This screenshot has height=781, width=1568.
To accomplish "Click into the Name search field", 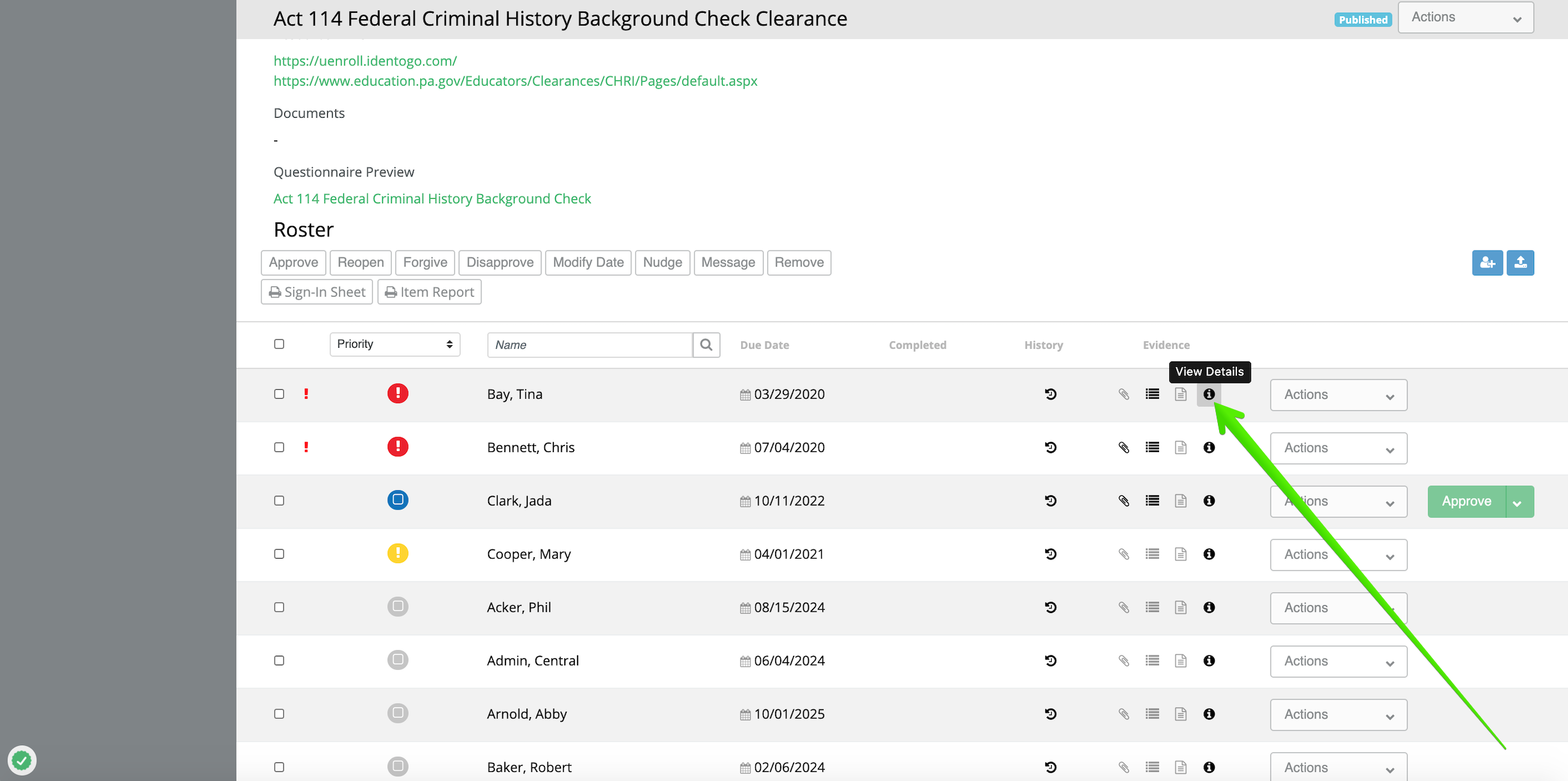I will click(x=589, y=345).
